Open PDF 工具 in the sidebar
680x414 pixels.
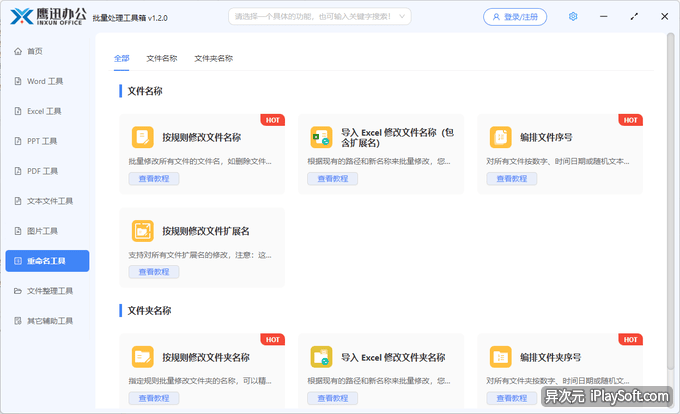pos(47,171)
